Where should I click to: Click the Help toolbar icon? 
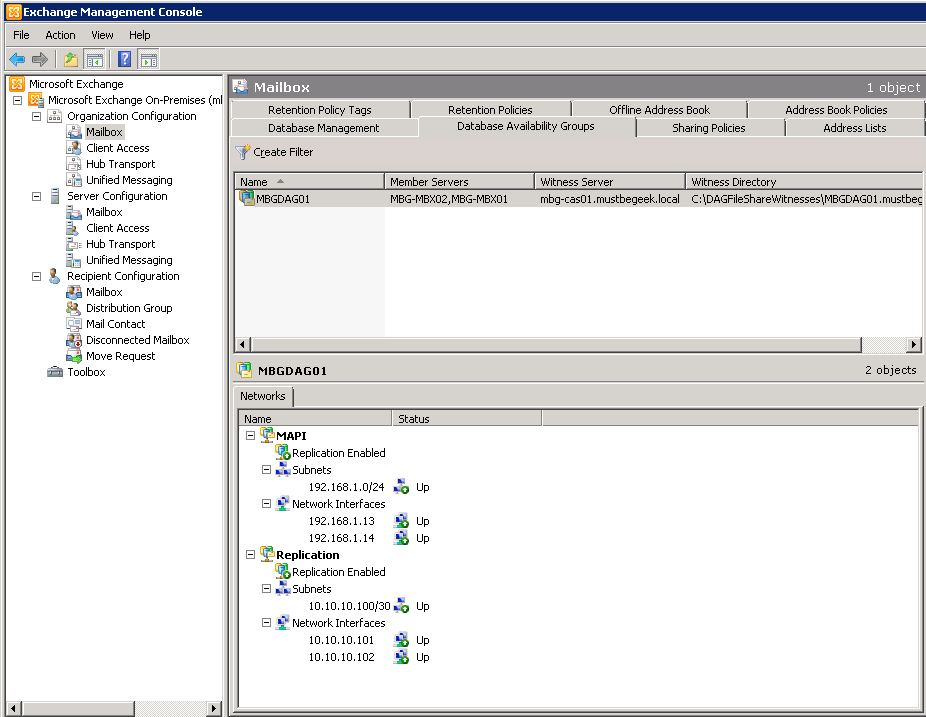tap(124, 59)
